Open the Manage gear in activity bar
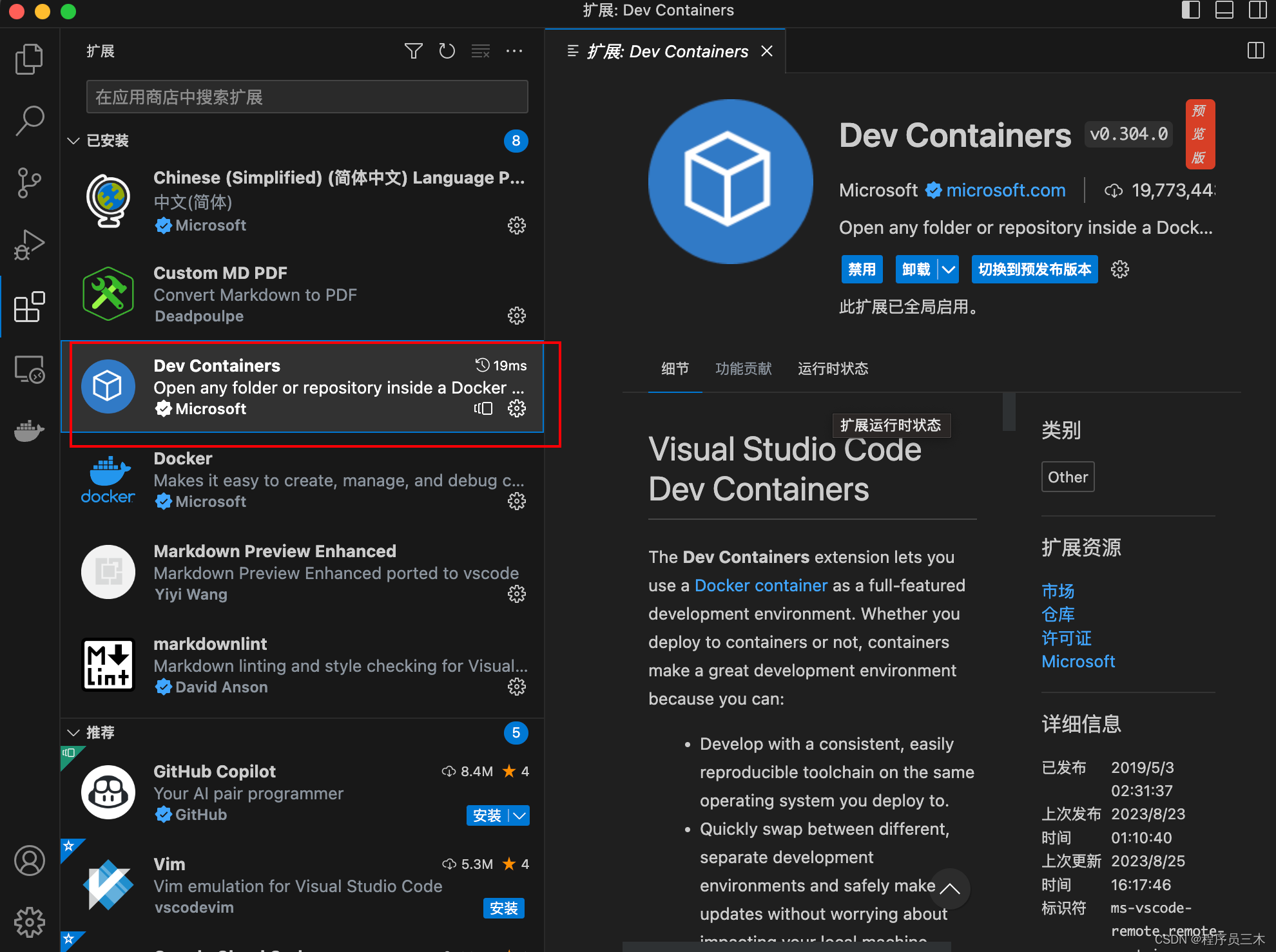This screenshot has height=952, width=1276. [29, 922]
